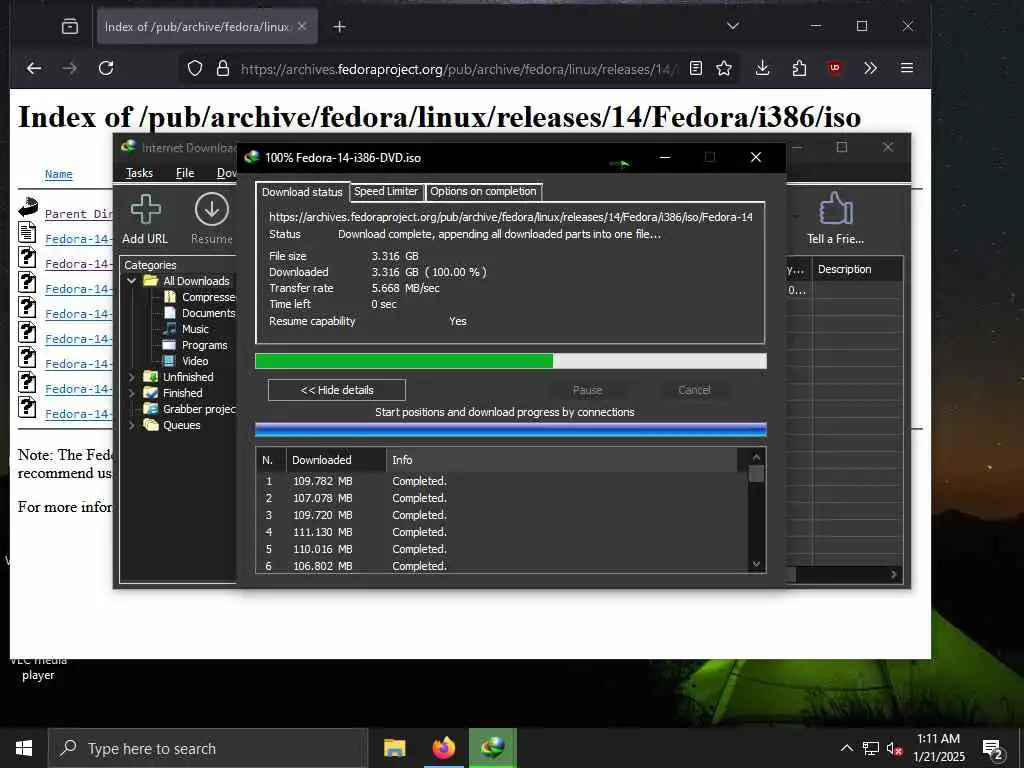Toggle reader view icon in address bar
The image size is (1024, 768).
pos(696,68)
